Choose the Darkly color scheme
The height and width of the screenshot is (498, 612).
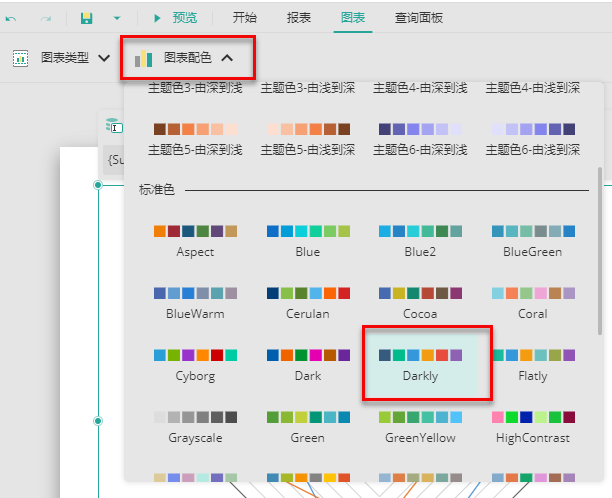pos(420,365)
